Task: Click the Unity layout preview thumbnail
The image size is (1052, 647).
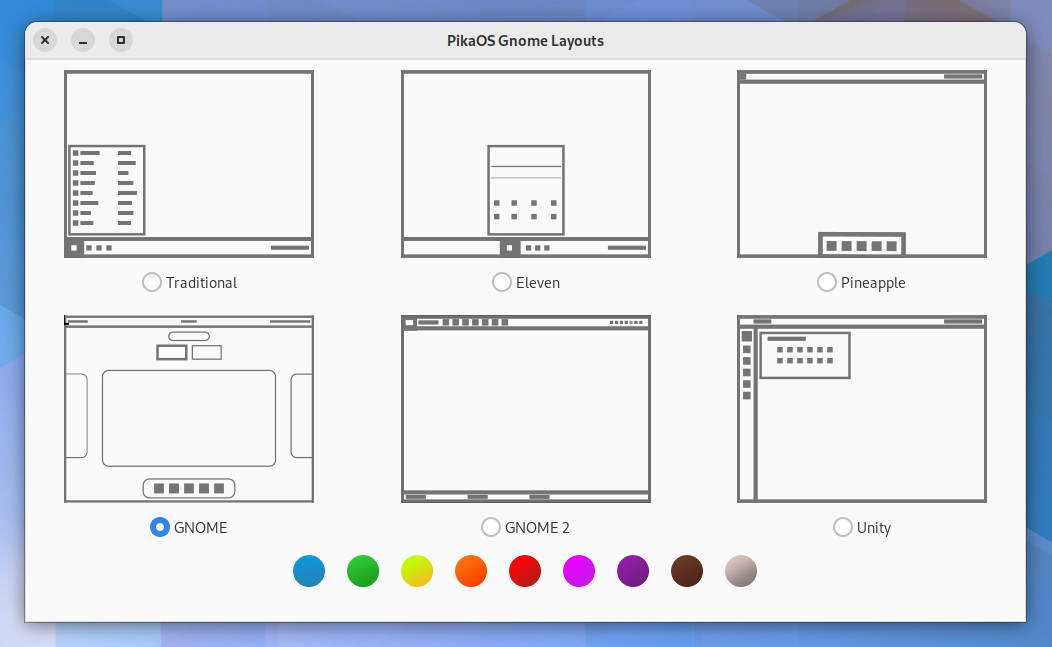Action: coord(862,409)
